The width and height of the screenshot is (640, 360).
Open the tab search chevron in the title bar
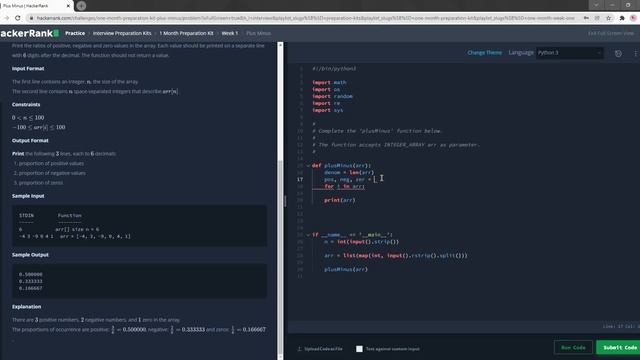[x=596, y=5]
